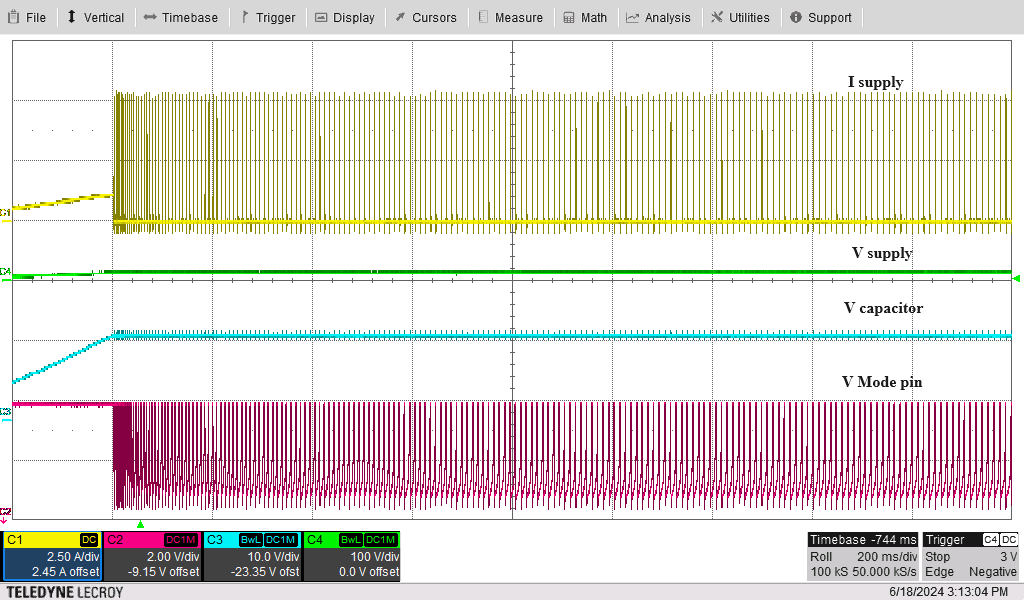Open the Timebase descriptor box
The height and width of the screenshot is (600, 1024).
863,556
